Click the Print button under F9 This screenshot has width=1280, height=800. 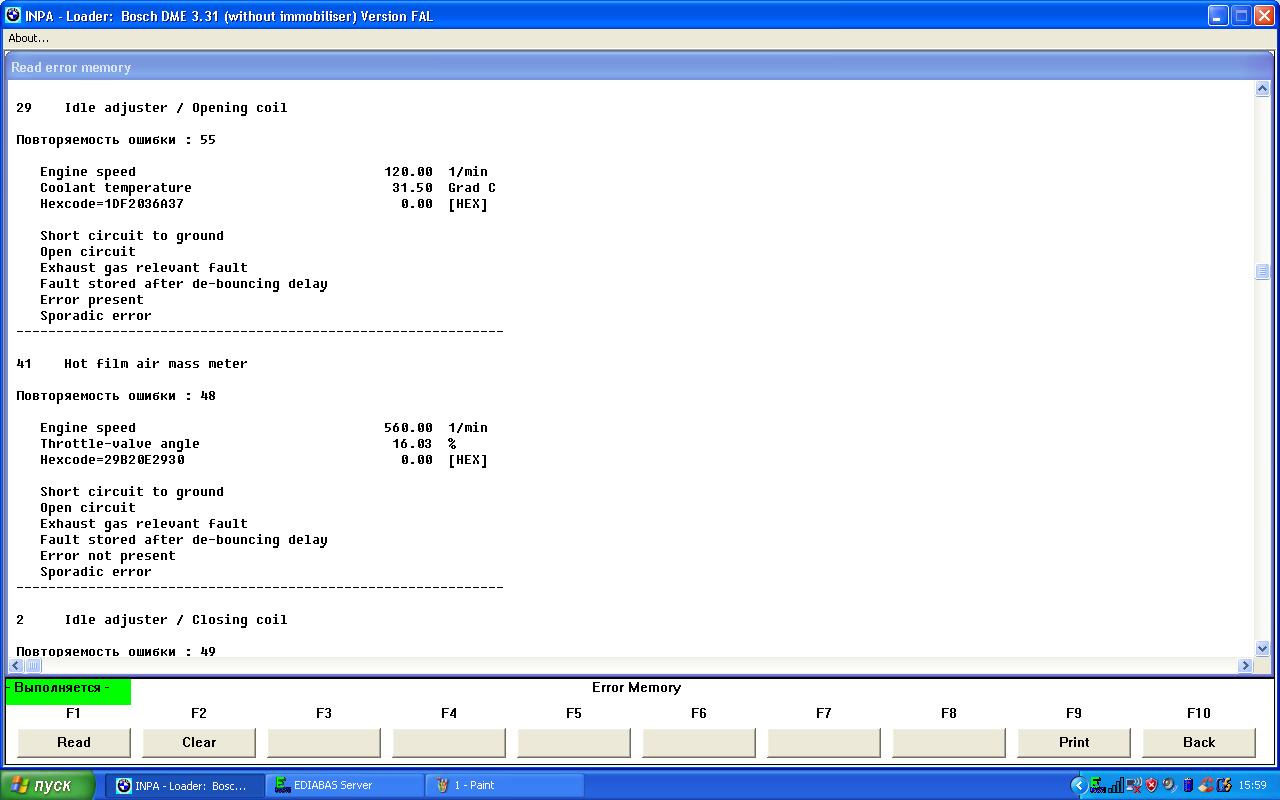click(1074, 742)
